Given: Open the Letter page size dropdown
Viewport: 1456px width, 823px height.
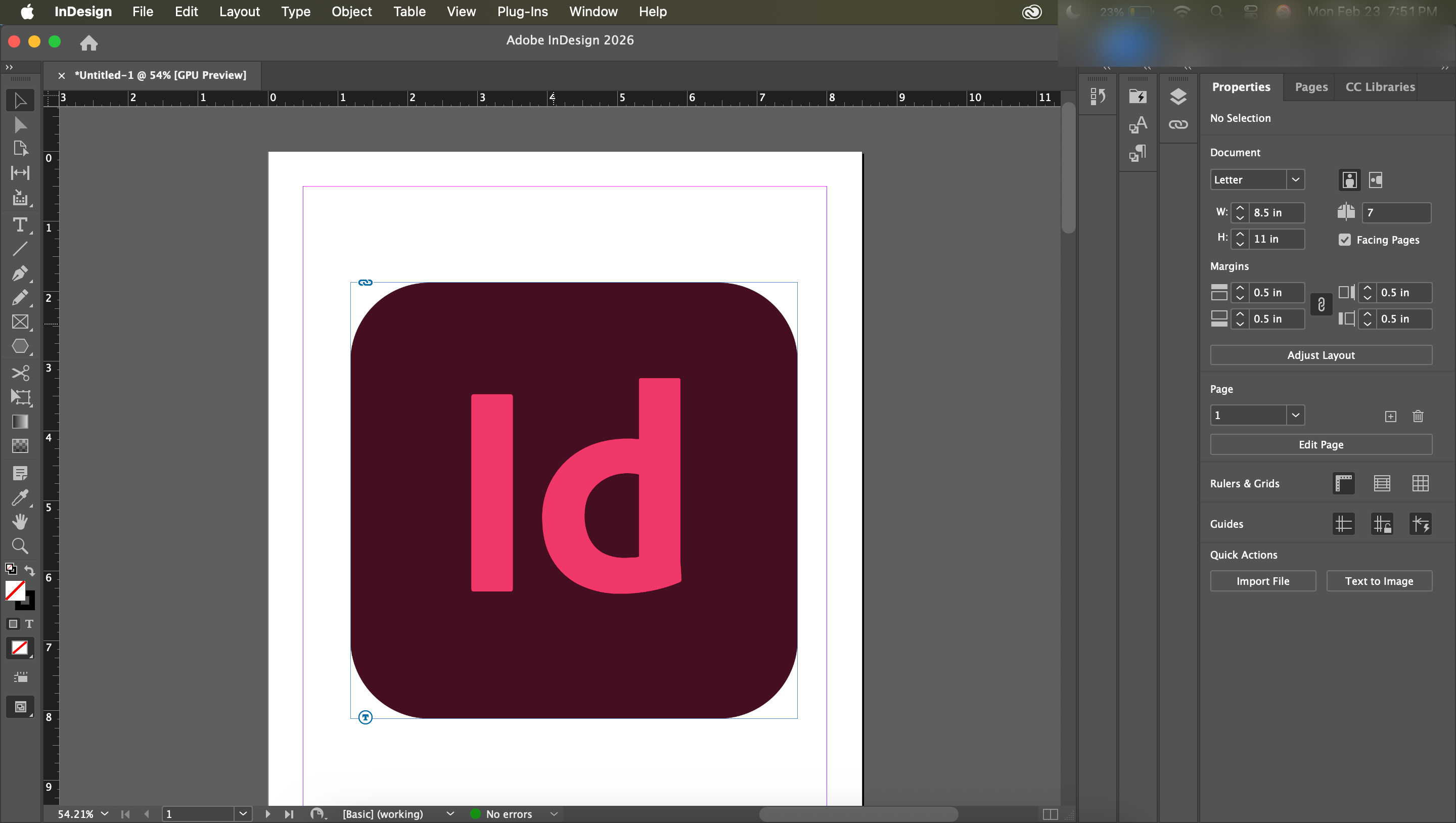Looking at the screenshot, I should tap(1295, 180).
